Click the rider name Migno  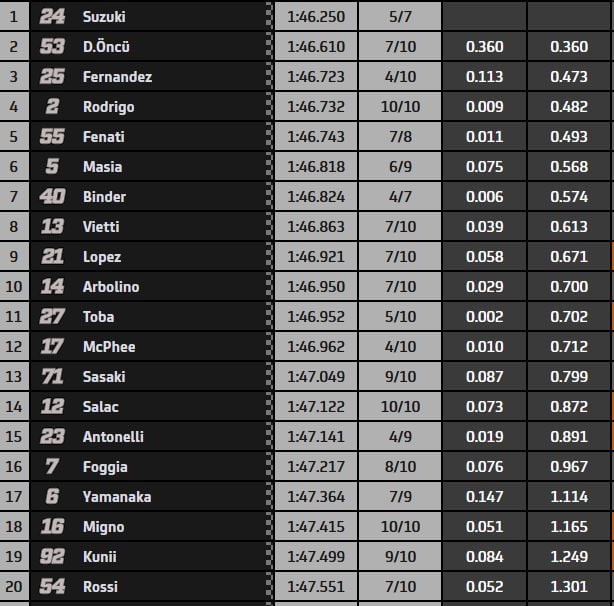click(104, 527)
